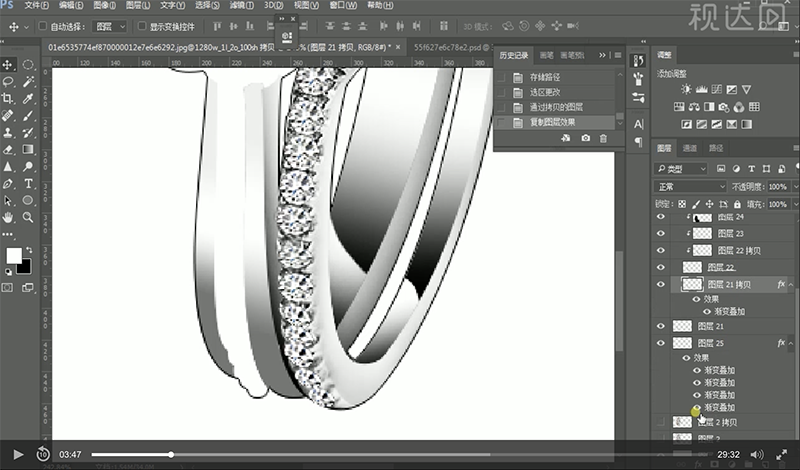Expand History panel hidden tabs chevron
The image size is (800, 470).
click(603, 55)
